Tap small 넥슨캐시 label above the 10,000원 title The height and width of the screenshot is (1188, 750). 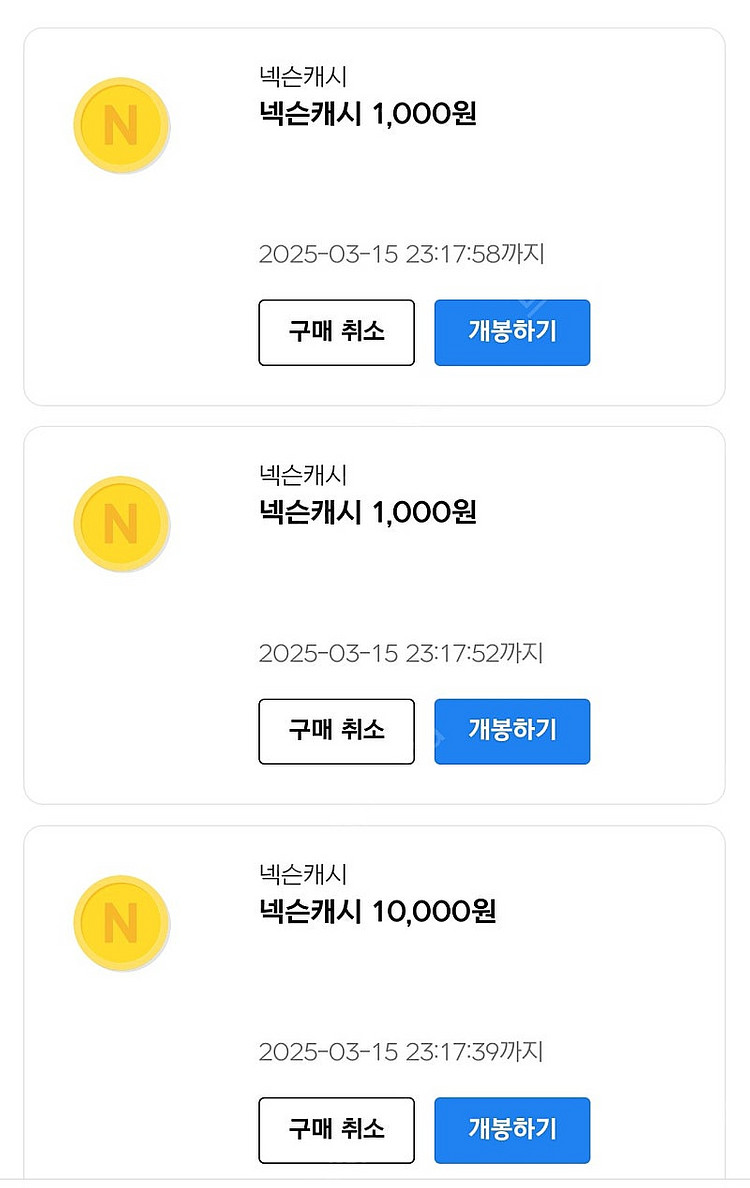pos(303,874)
